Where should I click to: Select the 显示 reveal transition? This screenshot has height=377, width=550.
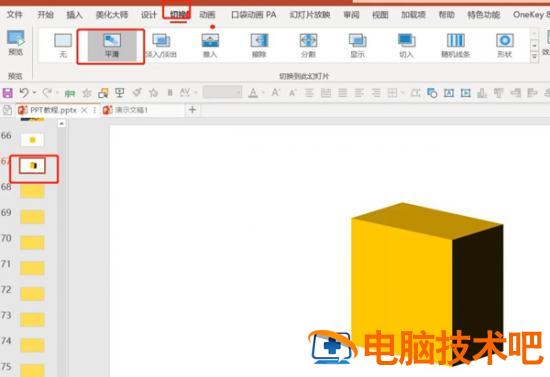tap(357, 46)
